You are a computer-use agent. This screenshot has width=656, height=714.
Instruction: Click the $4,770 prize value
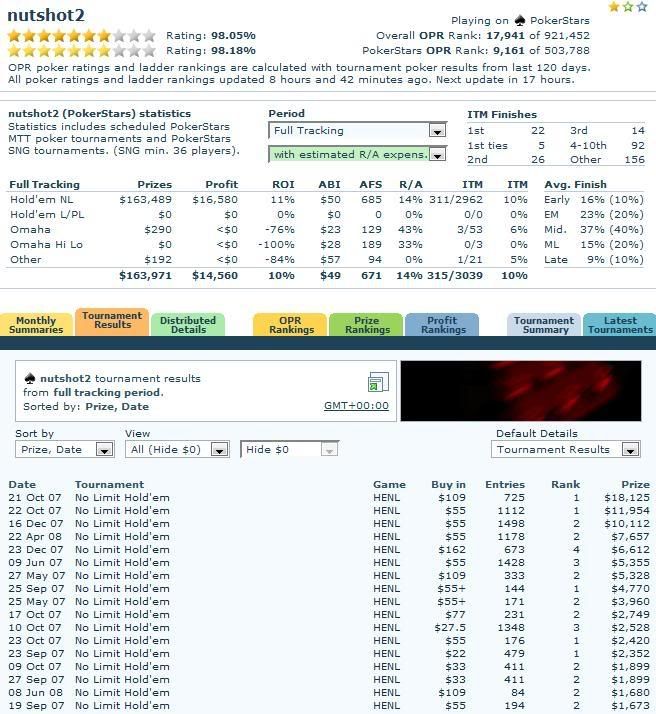pyautogui.click(x=631, y=589)
